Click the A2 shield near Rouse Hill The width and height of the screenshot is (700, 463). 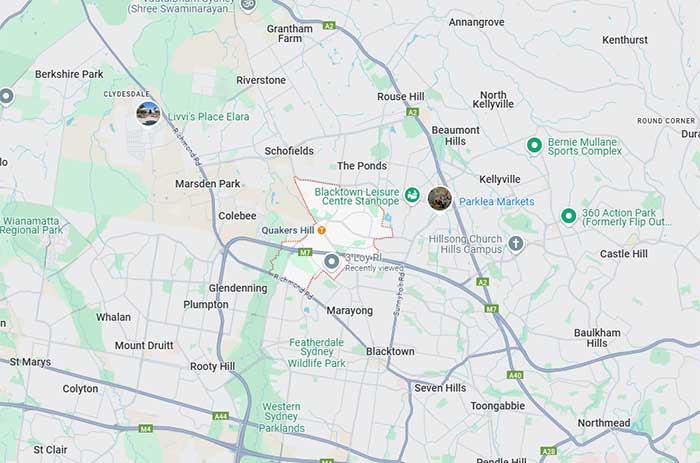(412, 112)
